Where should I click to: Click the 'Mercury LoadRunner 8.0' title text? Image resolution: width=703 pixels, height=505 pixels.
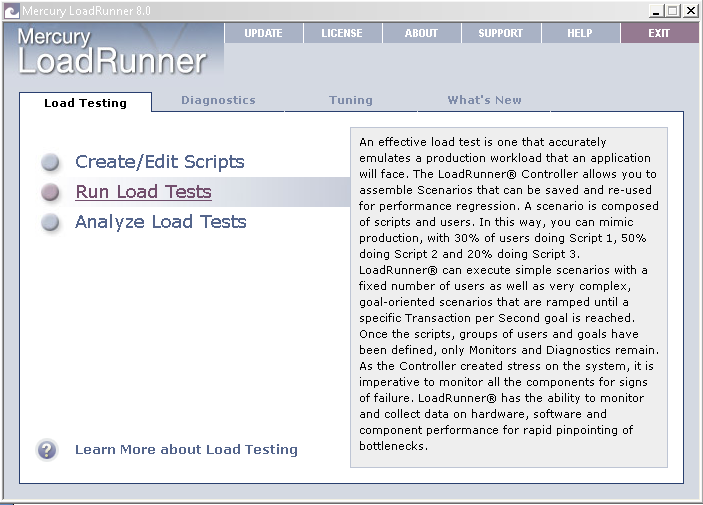(x=87, y=11)
